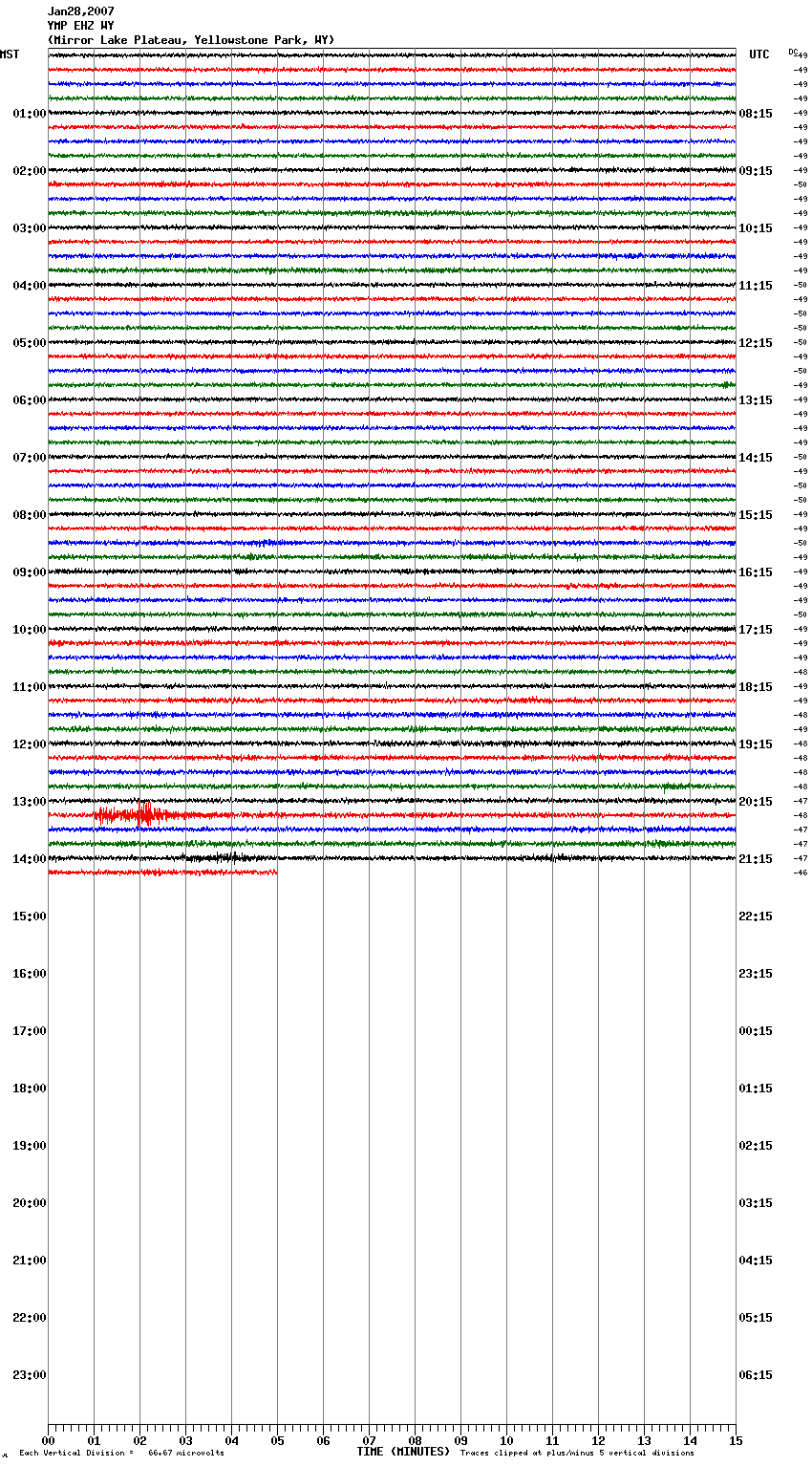812x1466 pixels.
Task: Select the 04:00 MST time label
Action: (29, 286)
